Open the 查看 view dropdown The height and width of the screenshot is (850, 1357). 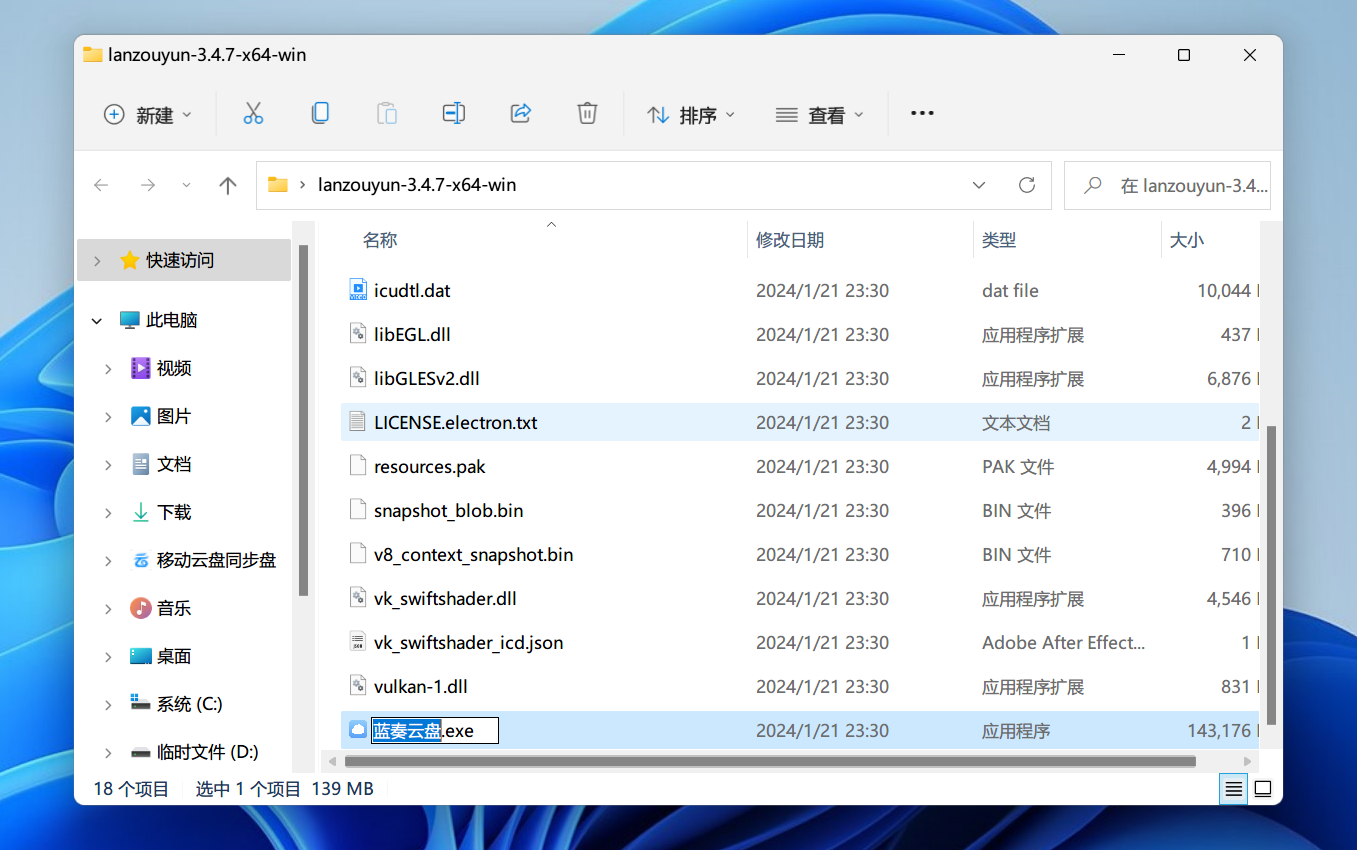point(820,115)
